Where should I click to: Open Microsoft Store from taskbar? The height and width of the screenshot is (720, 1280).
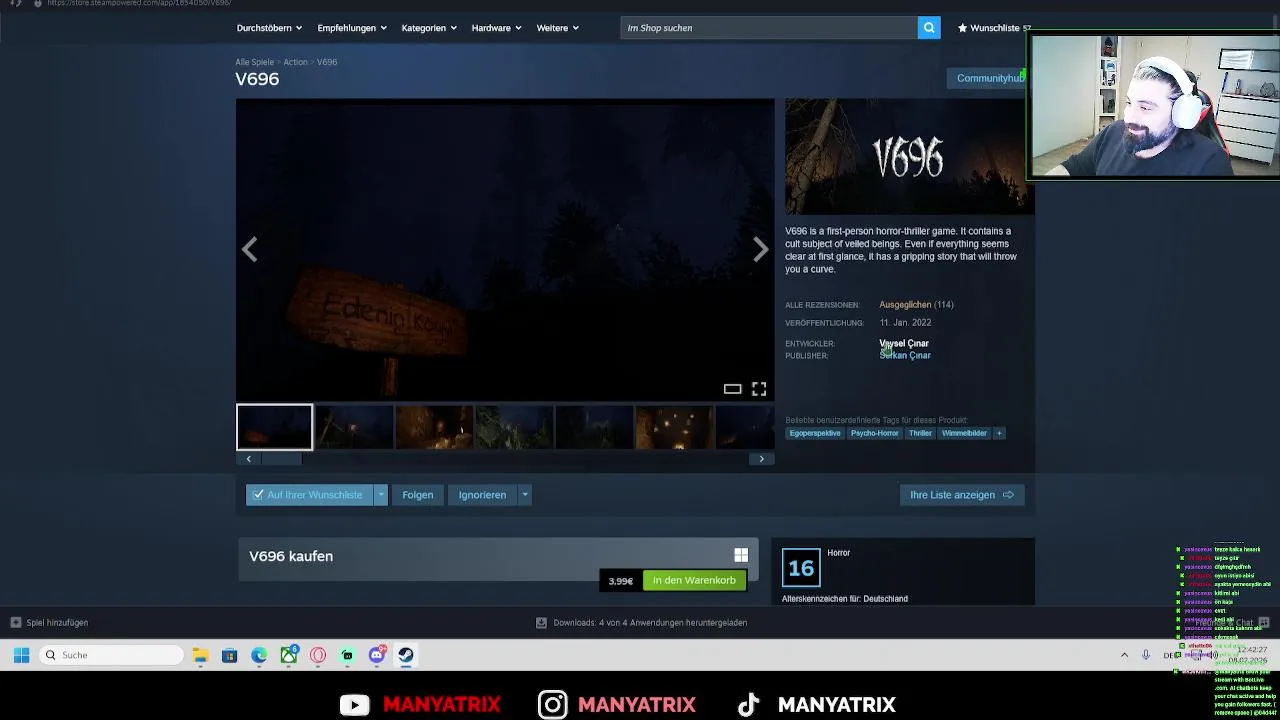(x=230, y=655)
